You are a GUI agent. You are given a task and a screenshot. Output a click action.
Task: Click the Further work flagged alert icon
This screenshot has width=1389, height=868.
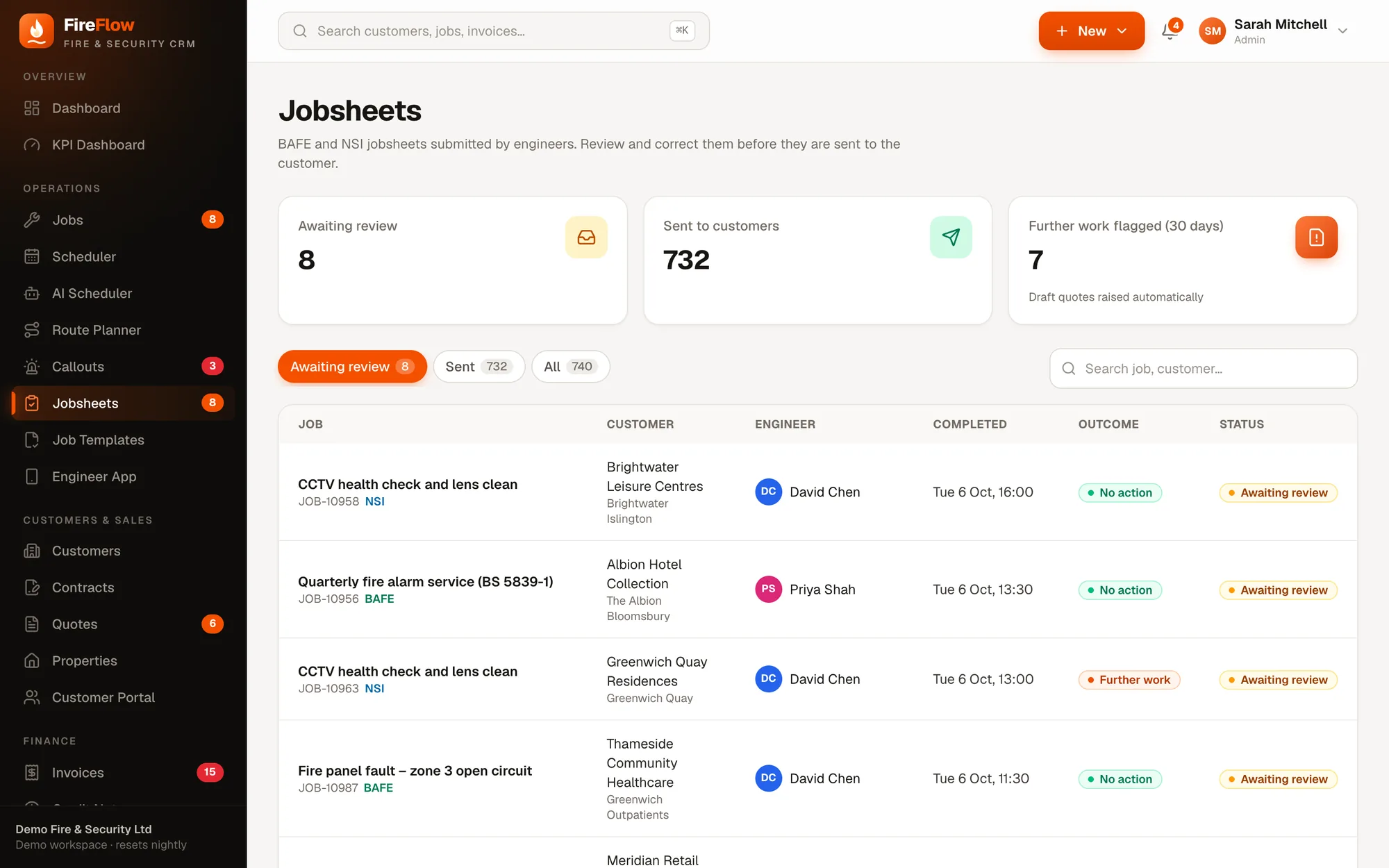click(x=1316, y=237)
